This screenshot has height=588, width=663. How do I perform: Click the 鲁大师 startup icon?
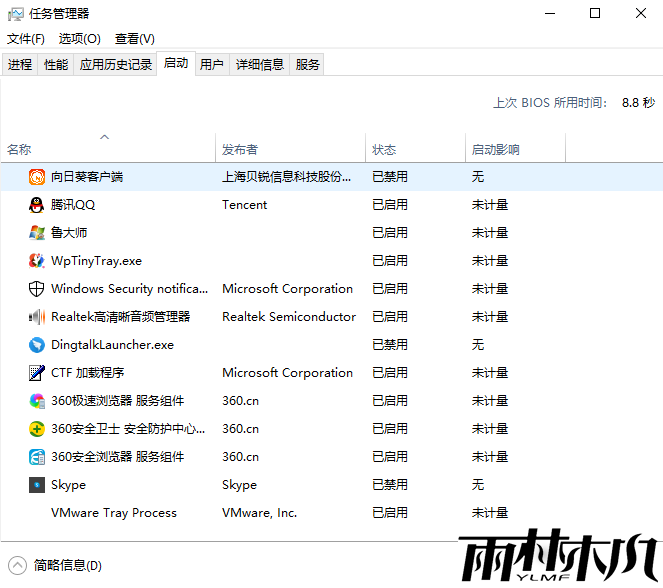pos(36,233)
